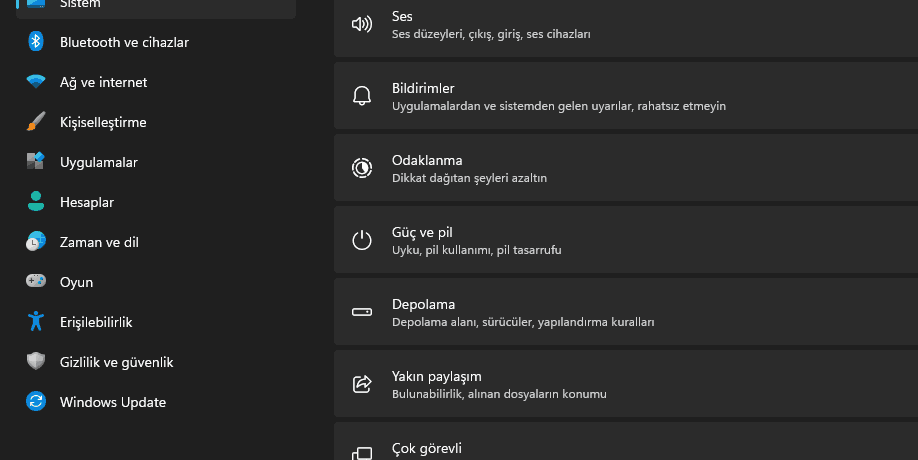Click the Hesaplar person icon
Image resolution: width=918 pixels, height=460 pixels.
tap(36, 202)
